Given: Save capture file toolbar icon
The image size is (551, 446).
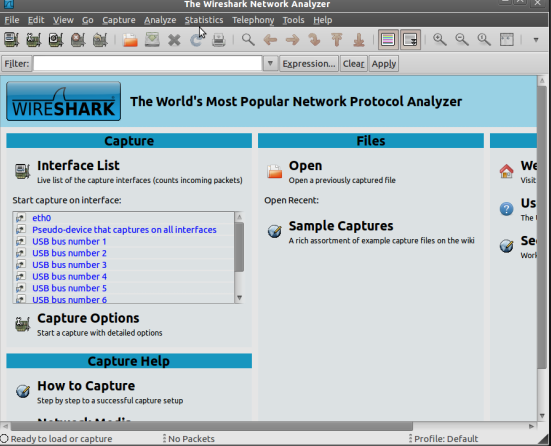Looking at the screenshot, I should click(x=152, y=39).
